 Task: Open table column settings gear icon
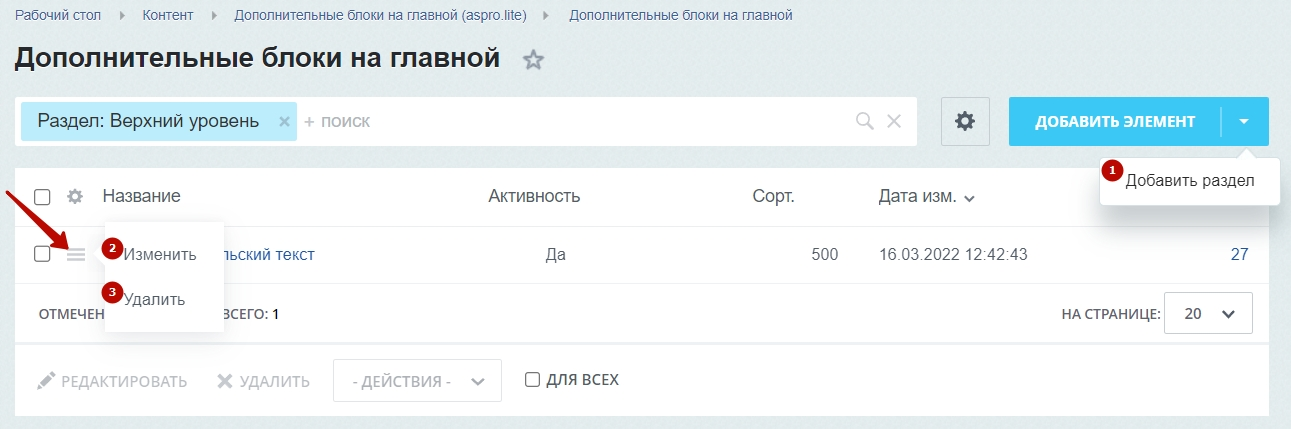(x=75, y=196)
